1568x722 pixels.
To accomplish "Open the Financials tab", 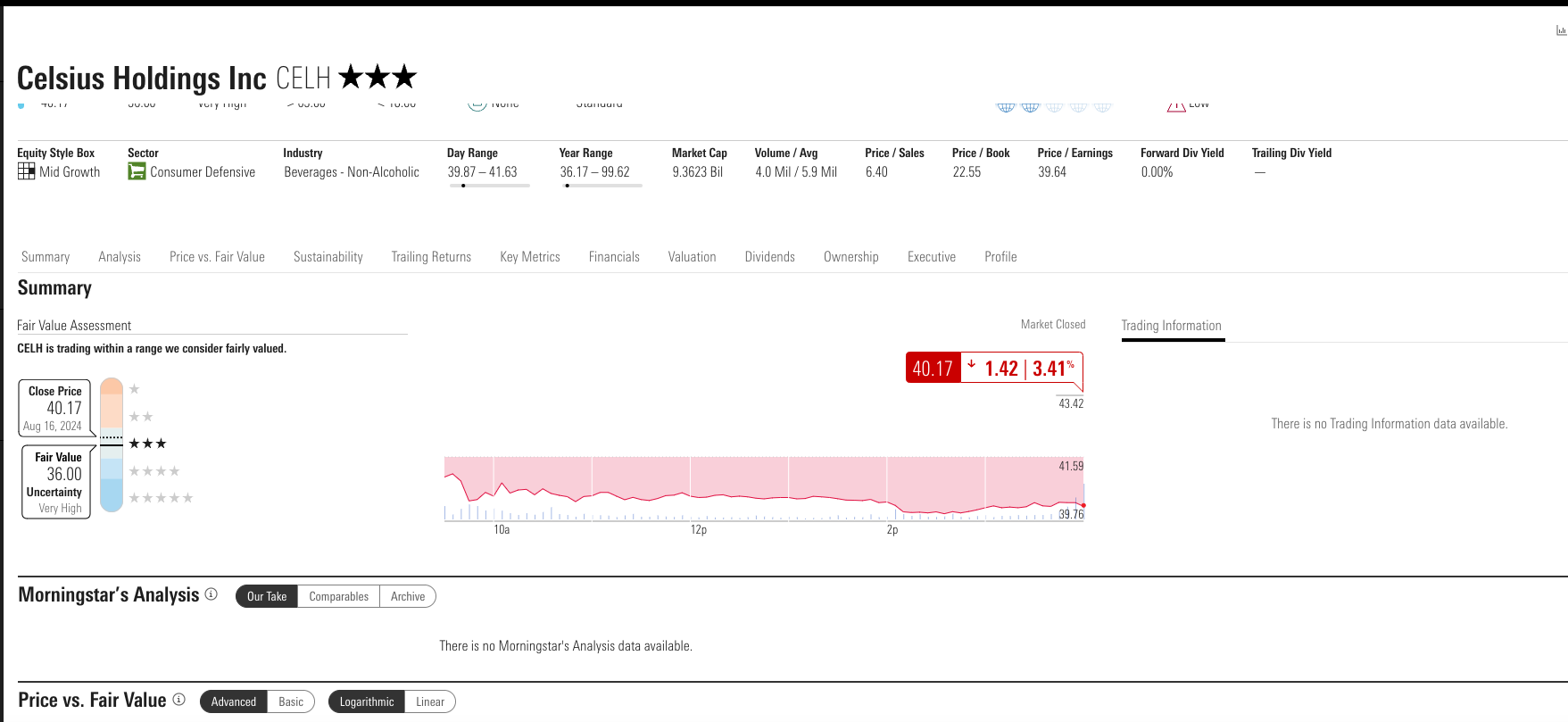I will pyautogui.click(x=614, y=257).
